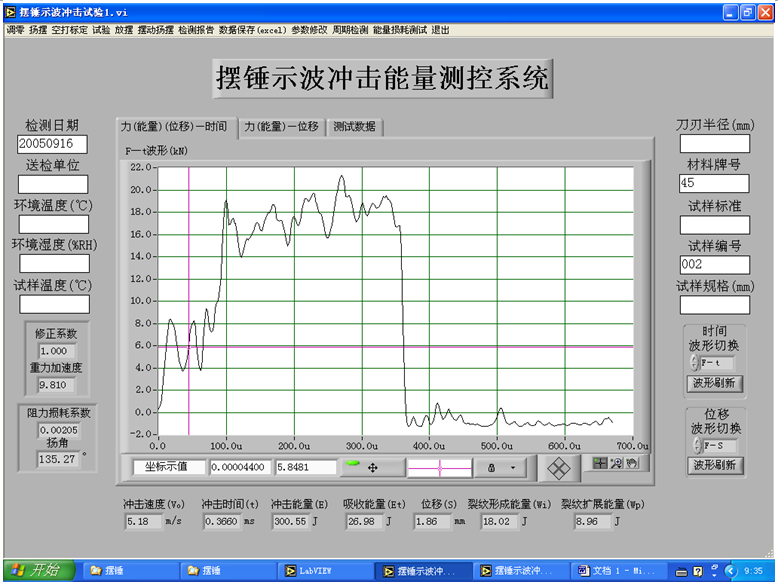Switch to the 力(能量)-位移 tab
Screen dimensions: 778x585
(x=281, y=127)
